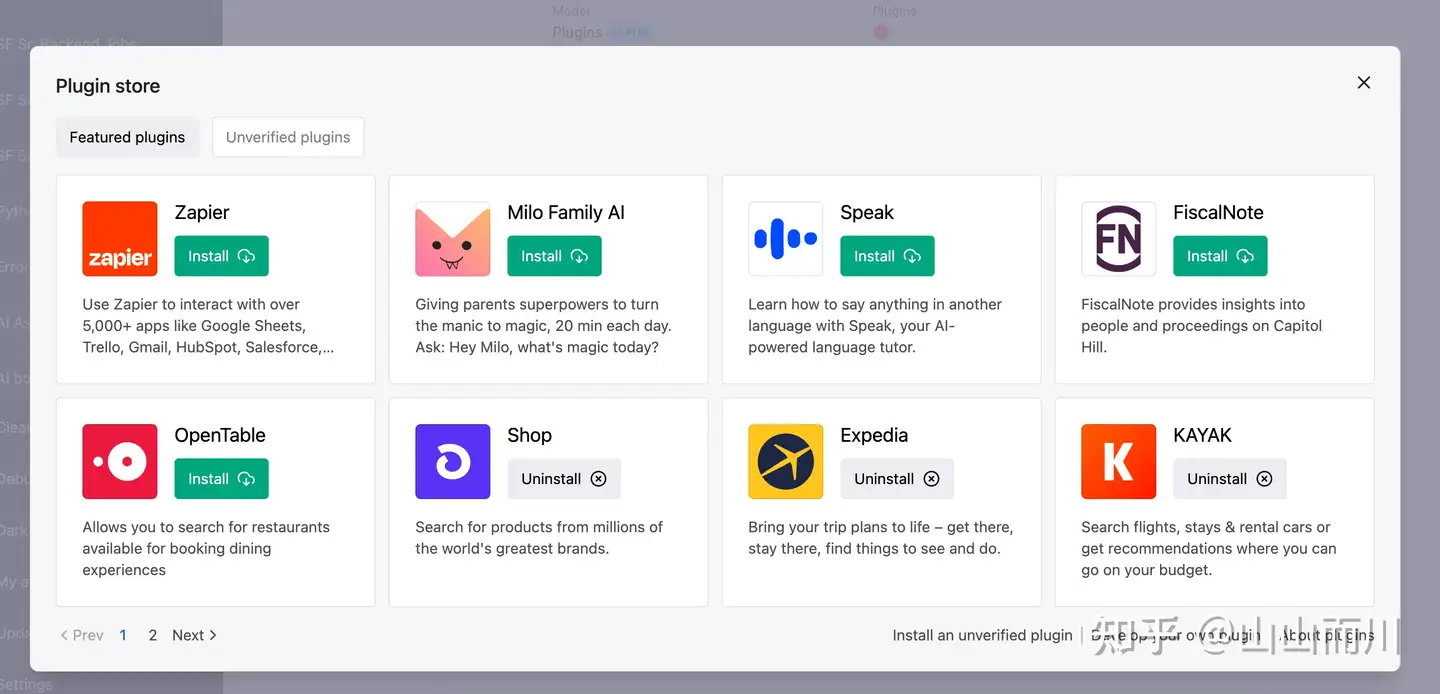Viewport: 1440px width, 694px height.
Task: Click the Plugin store heading
Action: click(x=108, y=86)
